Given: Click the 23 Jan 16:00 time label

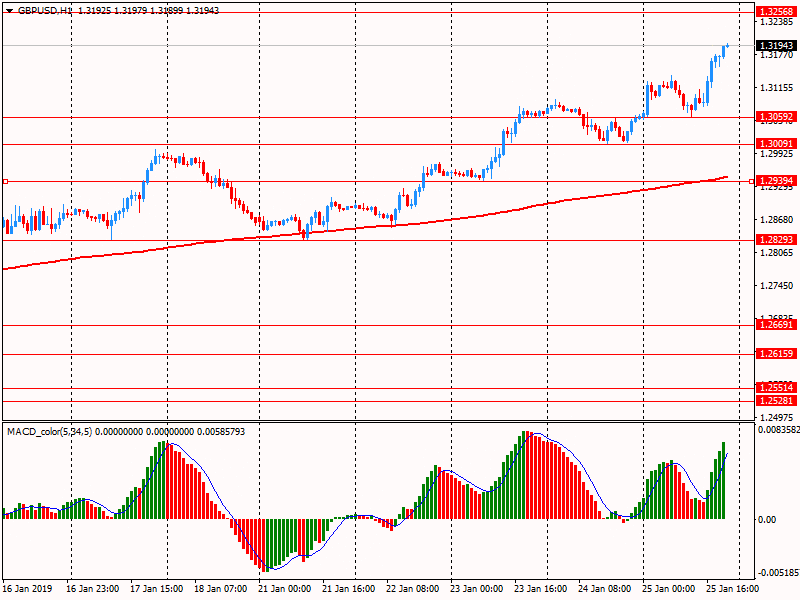Looking at the screenshot, I should [541, 588].
